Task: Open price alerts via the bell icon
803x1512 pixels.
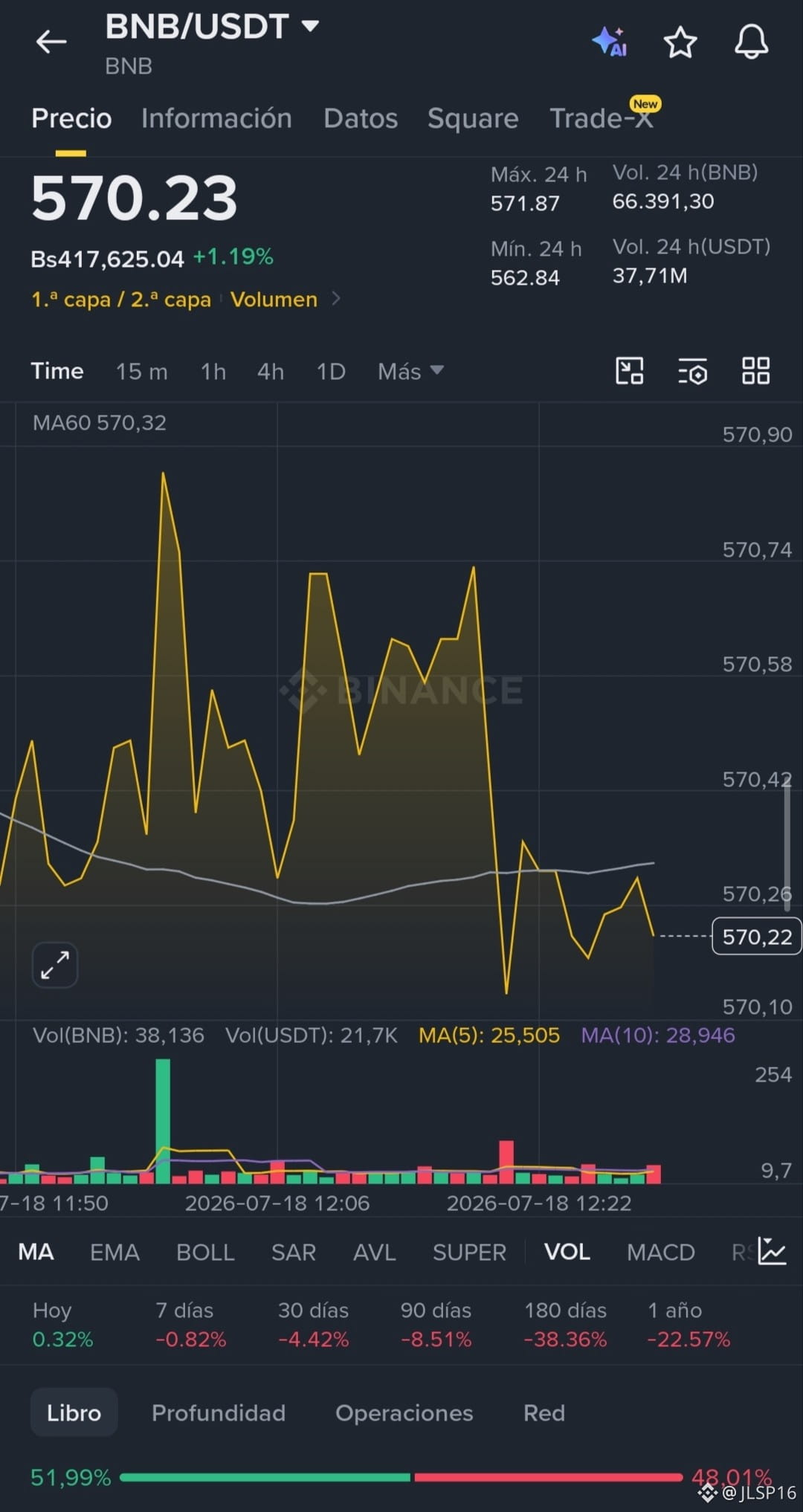Action: [751, 41]
